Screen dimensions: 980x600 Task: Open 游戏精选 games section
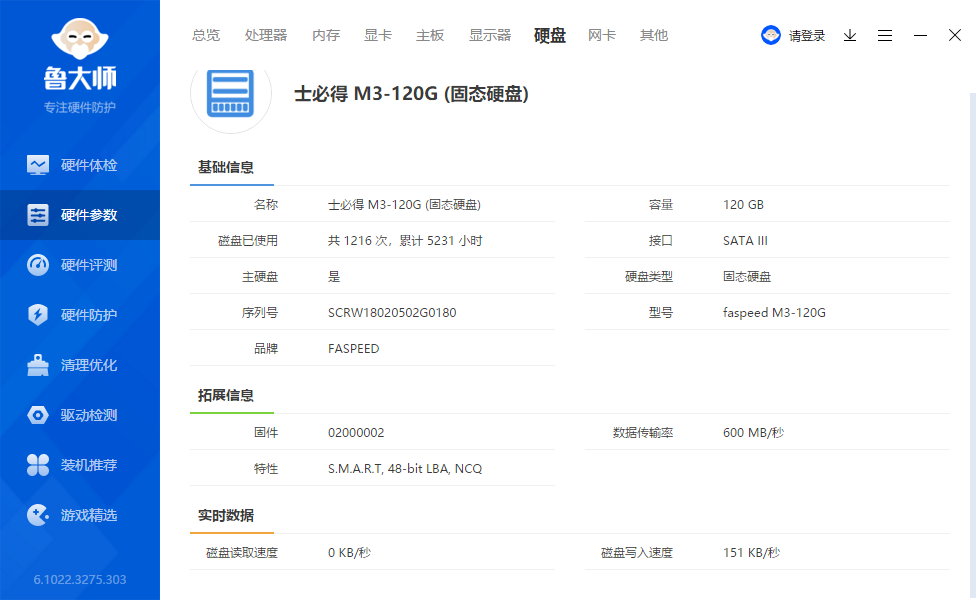(x=80, y=515)
